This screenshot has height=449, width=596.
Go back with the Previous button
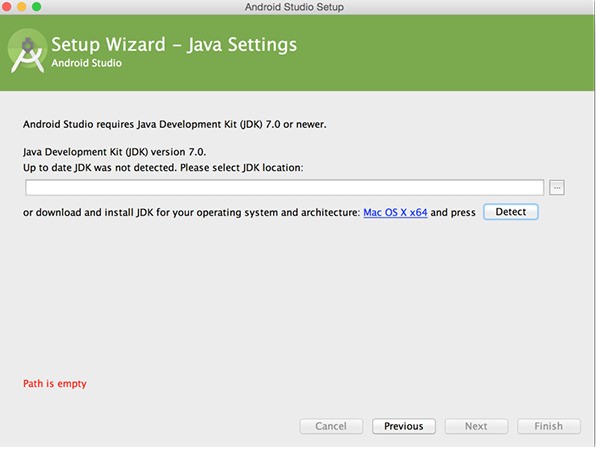pos(404,426)
